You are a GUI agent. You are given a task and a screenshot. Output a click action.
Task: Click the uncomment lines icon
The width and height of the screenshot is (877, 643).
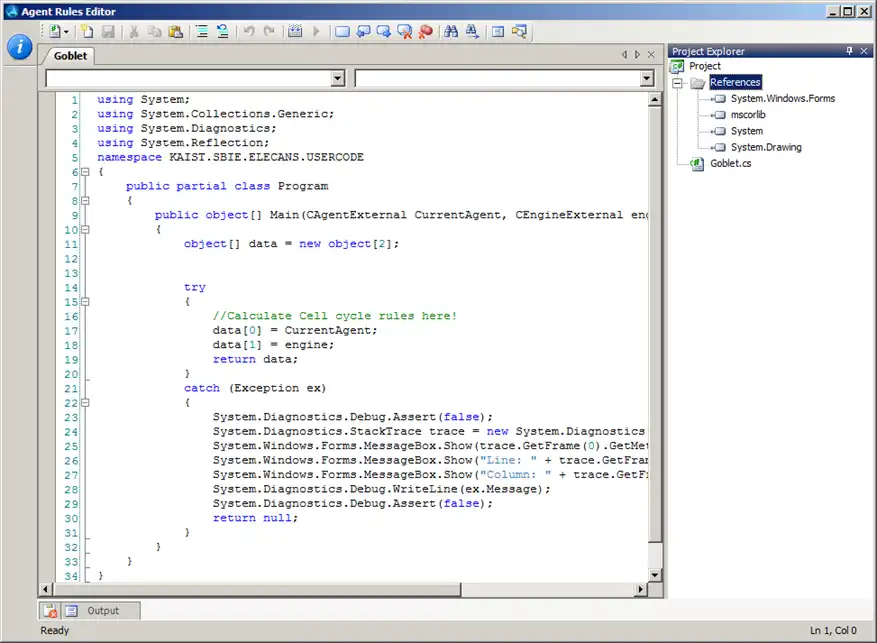tap(223, 31)
